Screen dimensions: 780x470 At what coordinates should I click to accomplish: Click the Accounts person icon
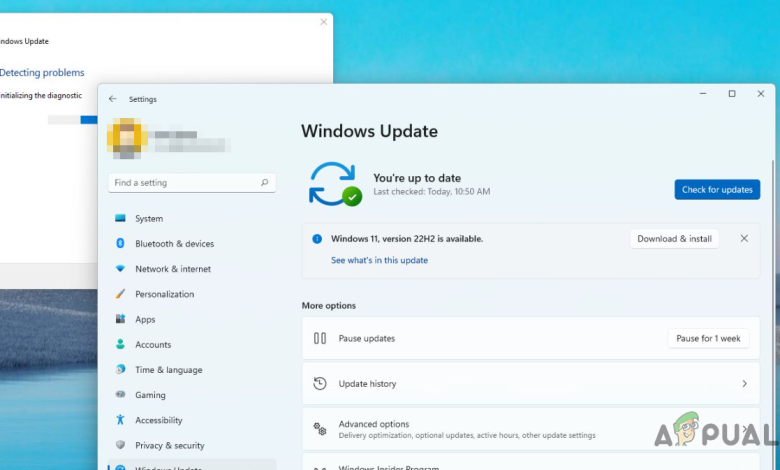click(120, 344)
